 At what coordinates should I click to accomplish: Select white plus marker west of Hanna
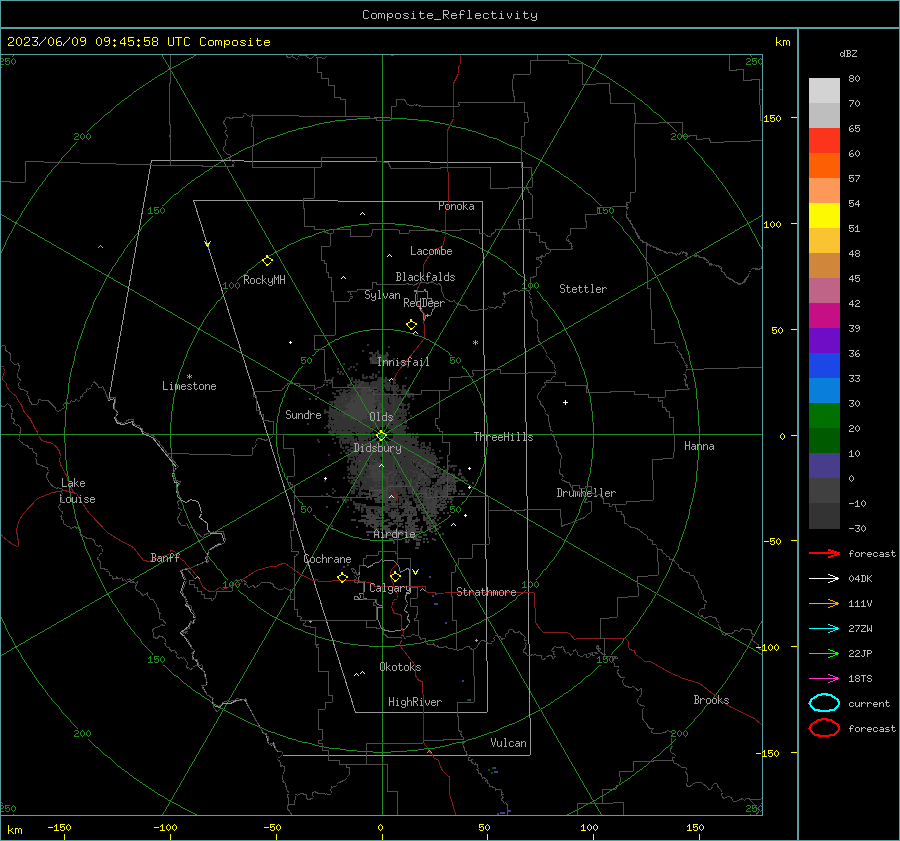(x=565, y=402)
